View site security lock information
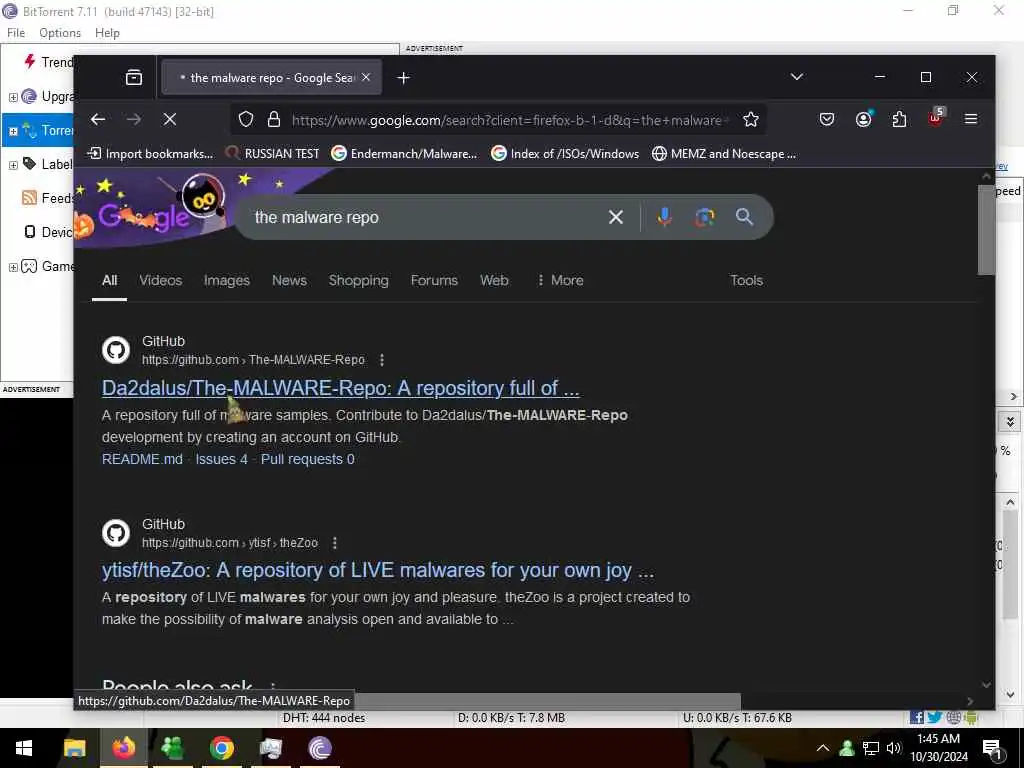Image resolution: width=1024 pixels, height=768 pixels. pyautogui.click(x=274, y=120)
